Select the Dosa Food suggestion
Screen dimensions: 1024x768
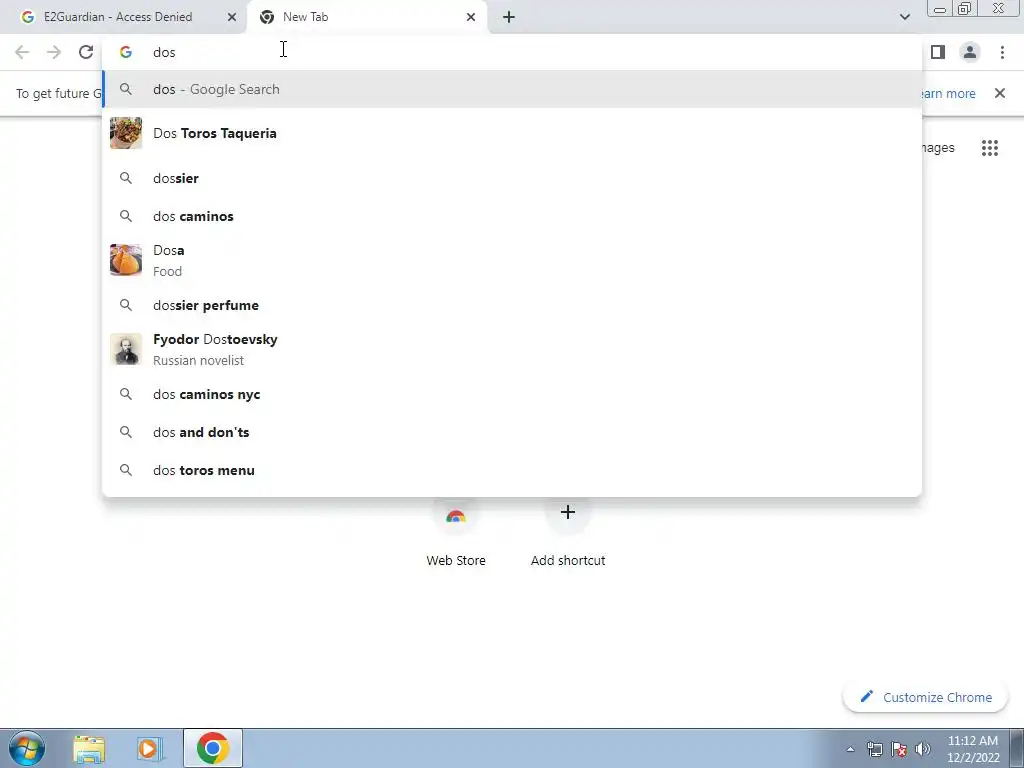coord(512,261)
